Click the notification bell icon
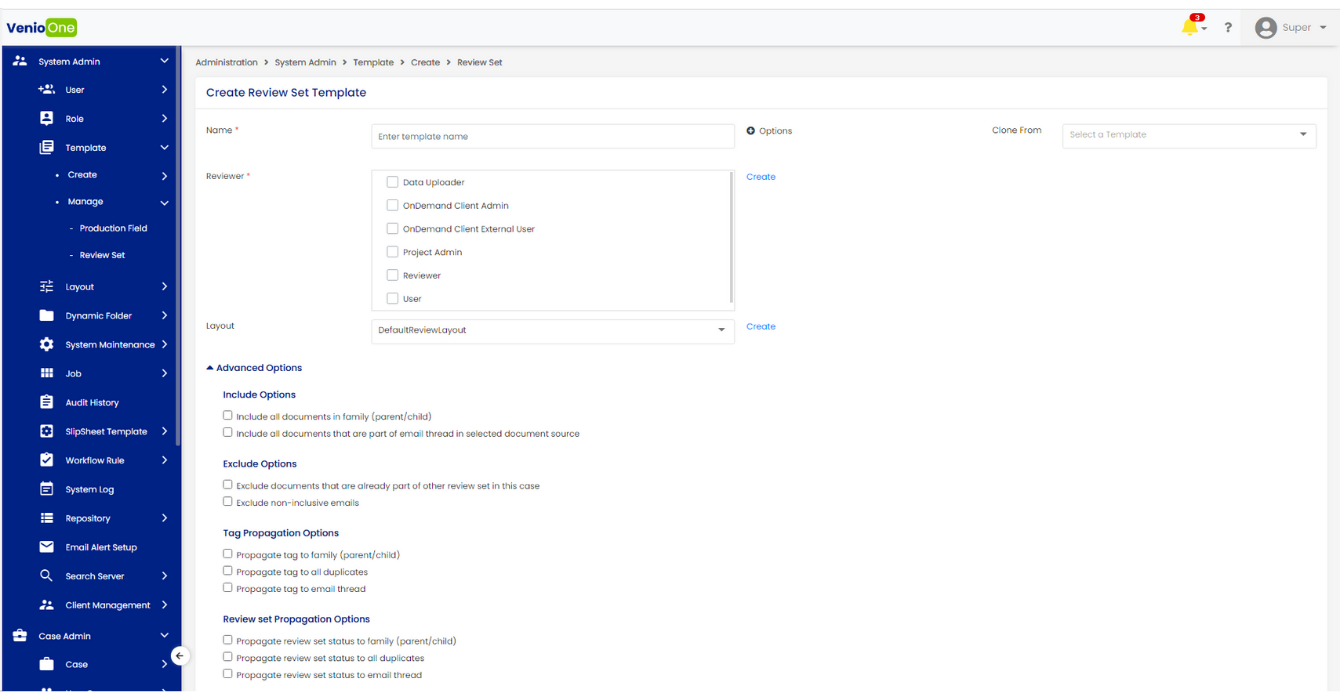This screenshot has height=699, width=1340. pos(1189,27)
